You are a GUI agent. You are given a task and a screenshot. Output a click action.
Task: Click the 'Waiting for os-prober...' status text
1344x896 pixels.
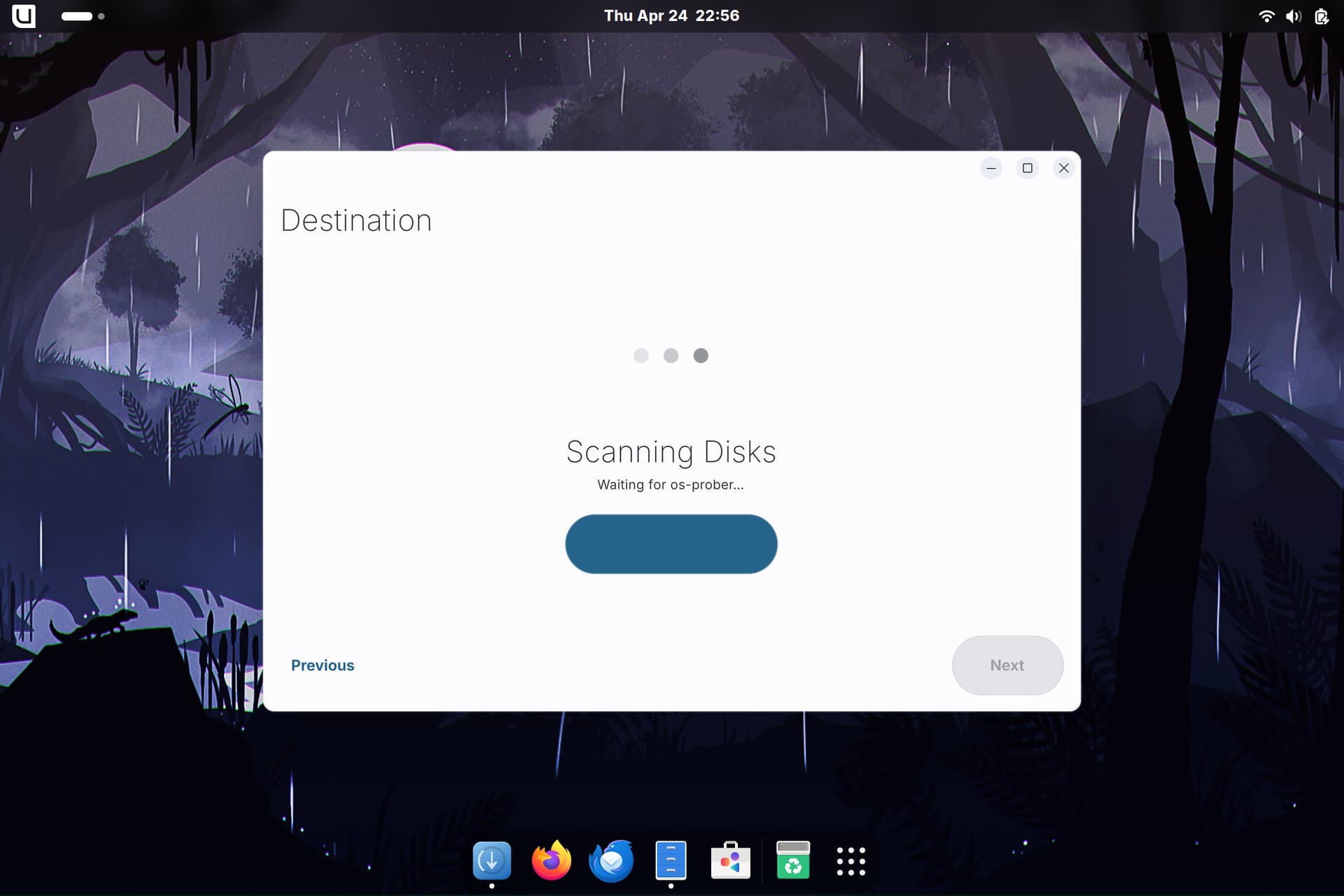(671, 484)
